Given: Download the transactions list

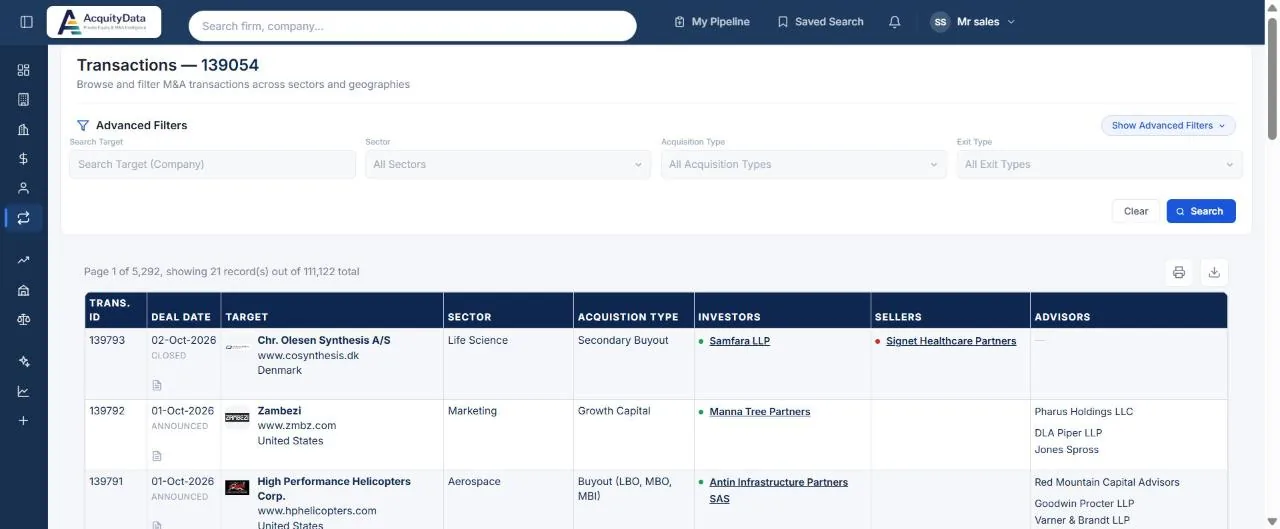Looking at the screenshot, I should [1214, 272].
